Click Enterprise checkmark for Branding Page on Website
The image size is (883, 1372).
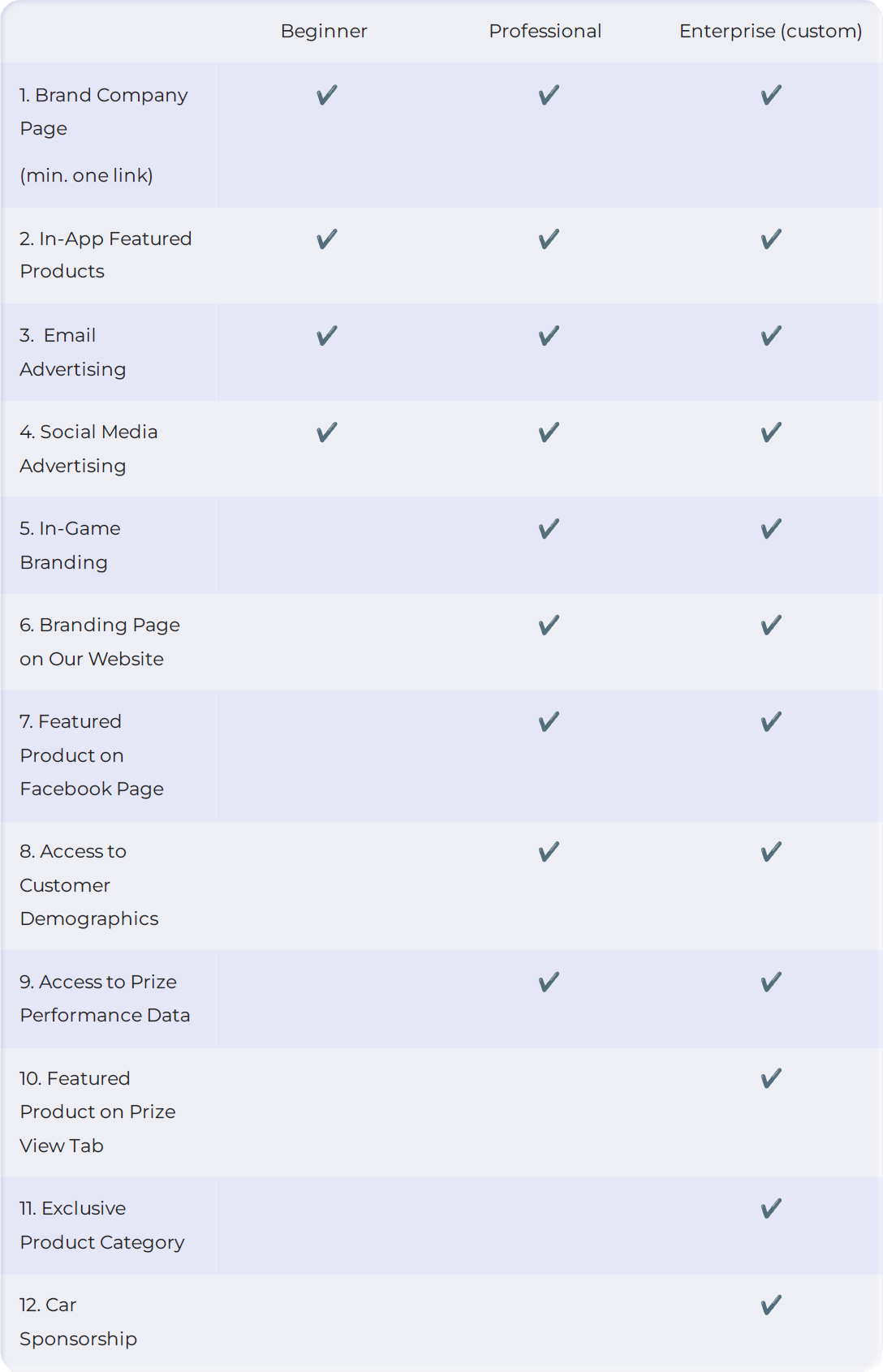pyautogui.click(x=772, y=626)
